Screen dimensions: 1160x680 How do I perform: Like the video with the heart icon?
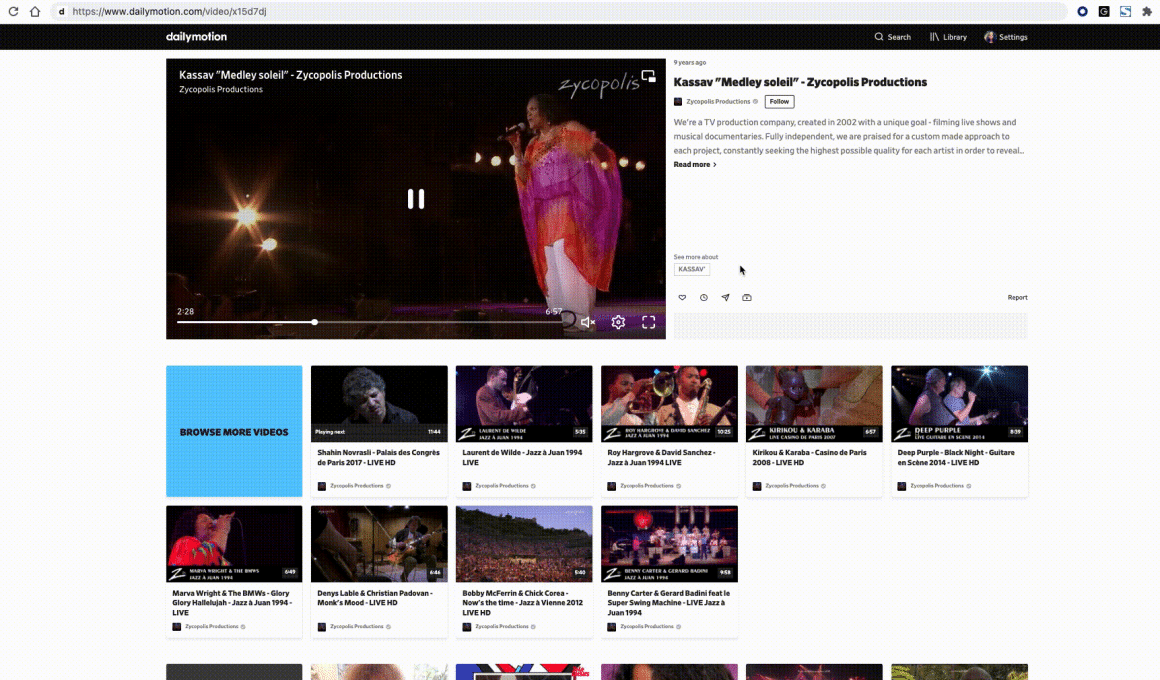pyautogui.click(x=682, y=298)
